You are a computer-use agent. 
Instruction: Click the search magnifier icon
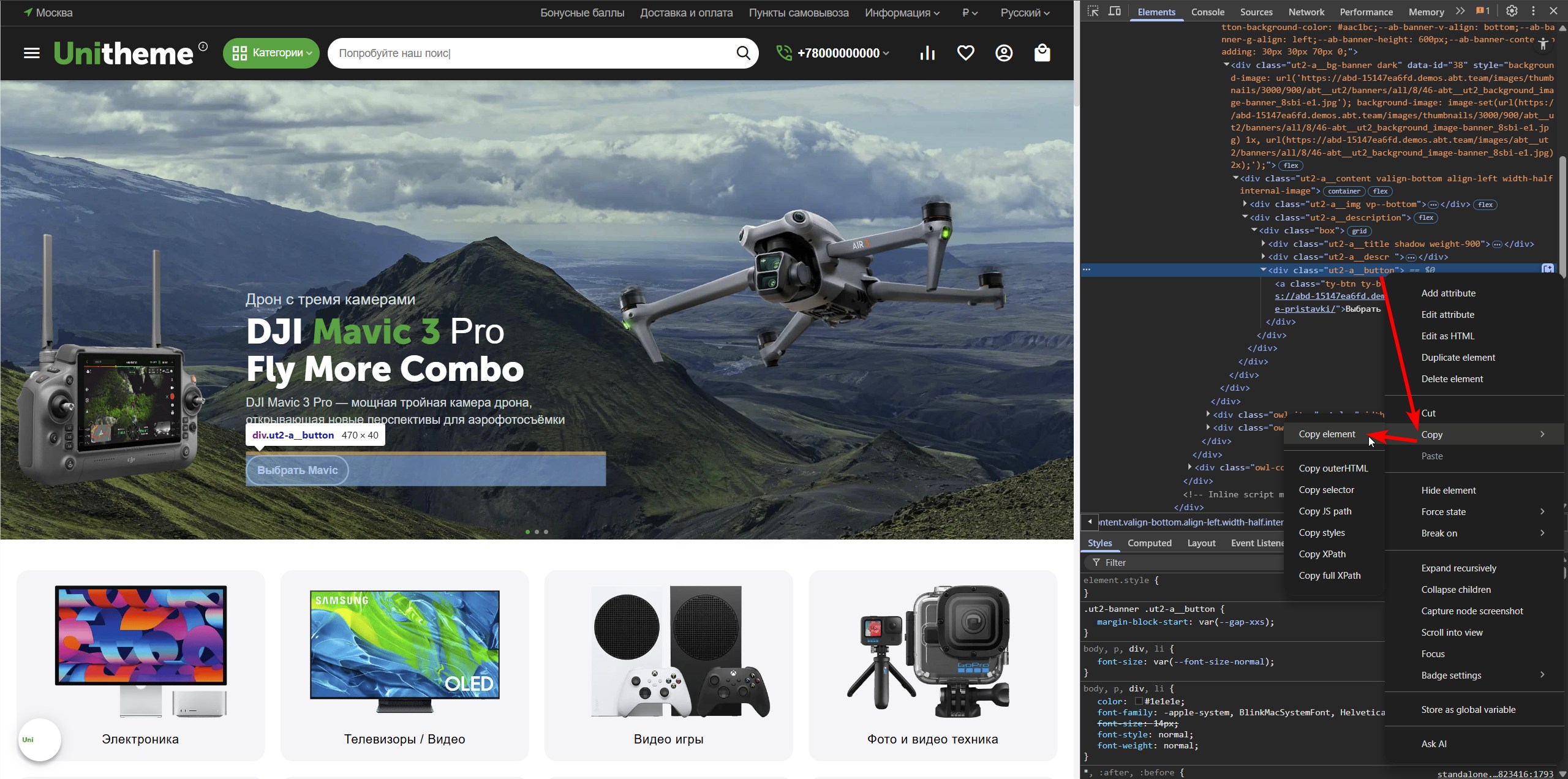pyautogui.click(x=743, y=53)
